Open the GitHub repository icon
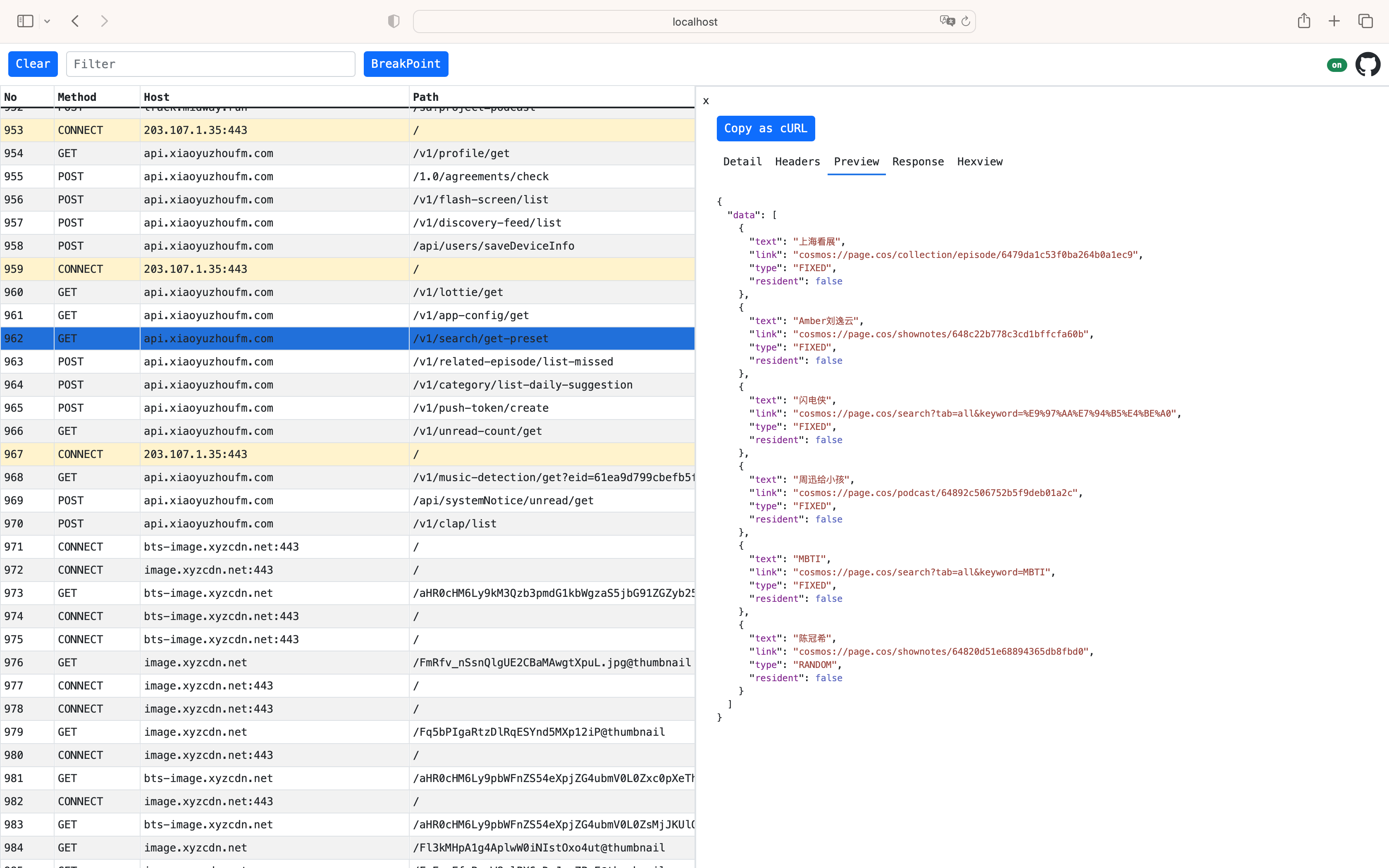This screenshot has width=1389, height=868. click(1367, 64)
